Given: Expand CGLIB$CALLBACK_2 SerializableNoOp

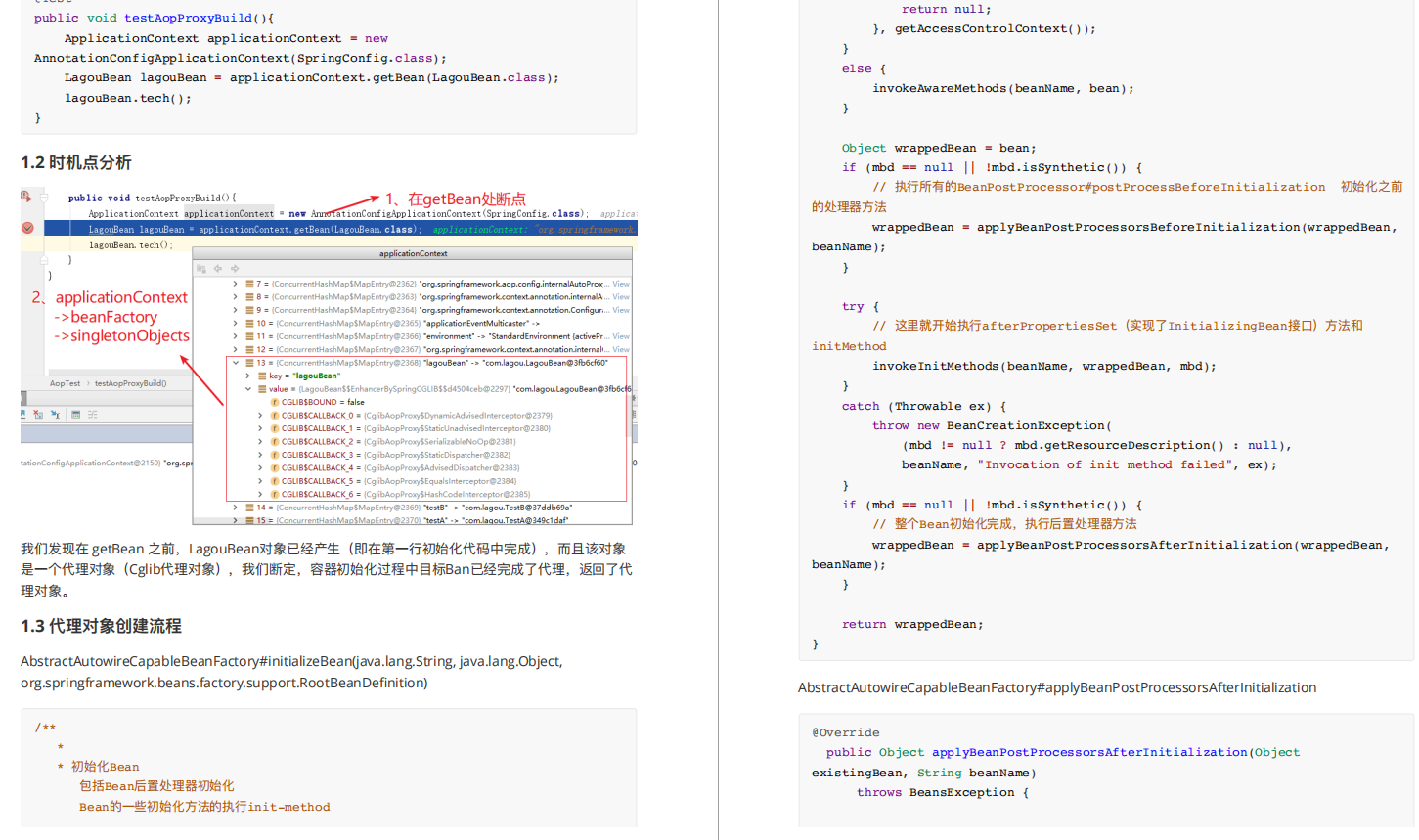Looking at the screenshot, I should (260, 442).
